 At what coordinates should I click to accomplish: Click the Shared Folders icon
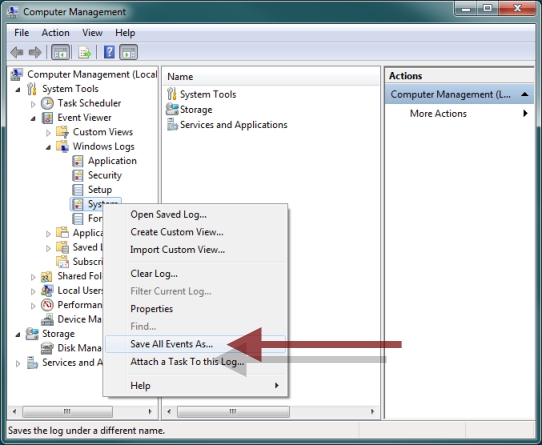coord(47,276)
